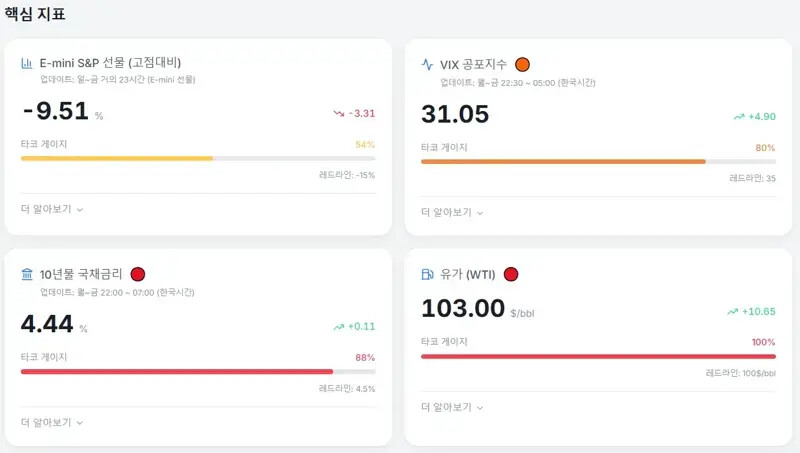Expand 더 알아보기 on 유가 (WTI) card

click(452, 407)
